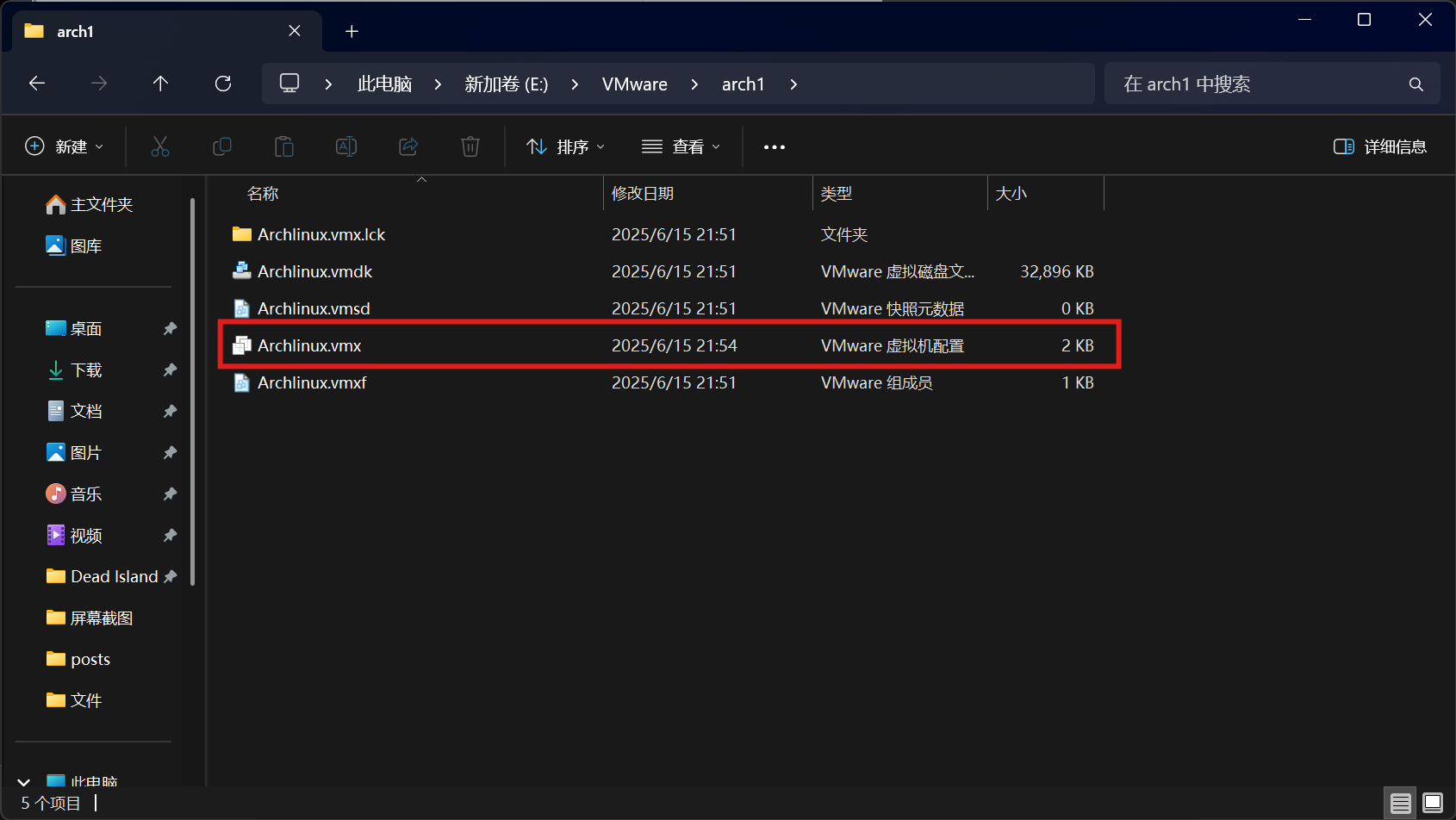Click the Archlinux.vmx.lck folder icon
Viewport: 1456px width, 820px height.
click(x=242, y=234)
